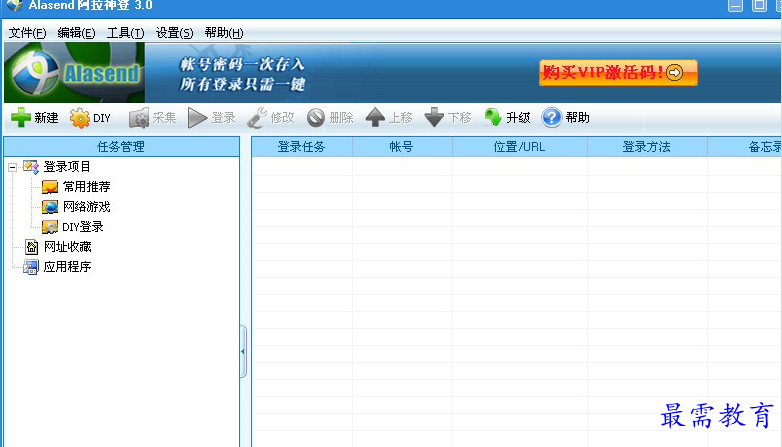Select 网址收藏 in the tree
The image size is (782, 447).
(x=68, y=247)
